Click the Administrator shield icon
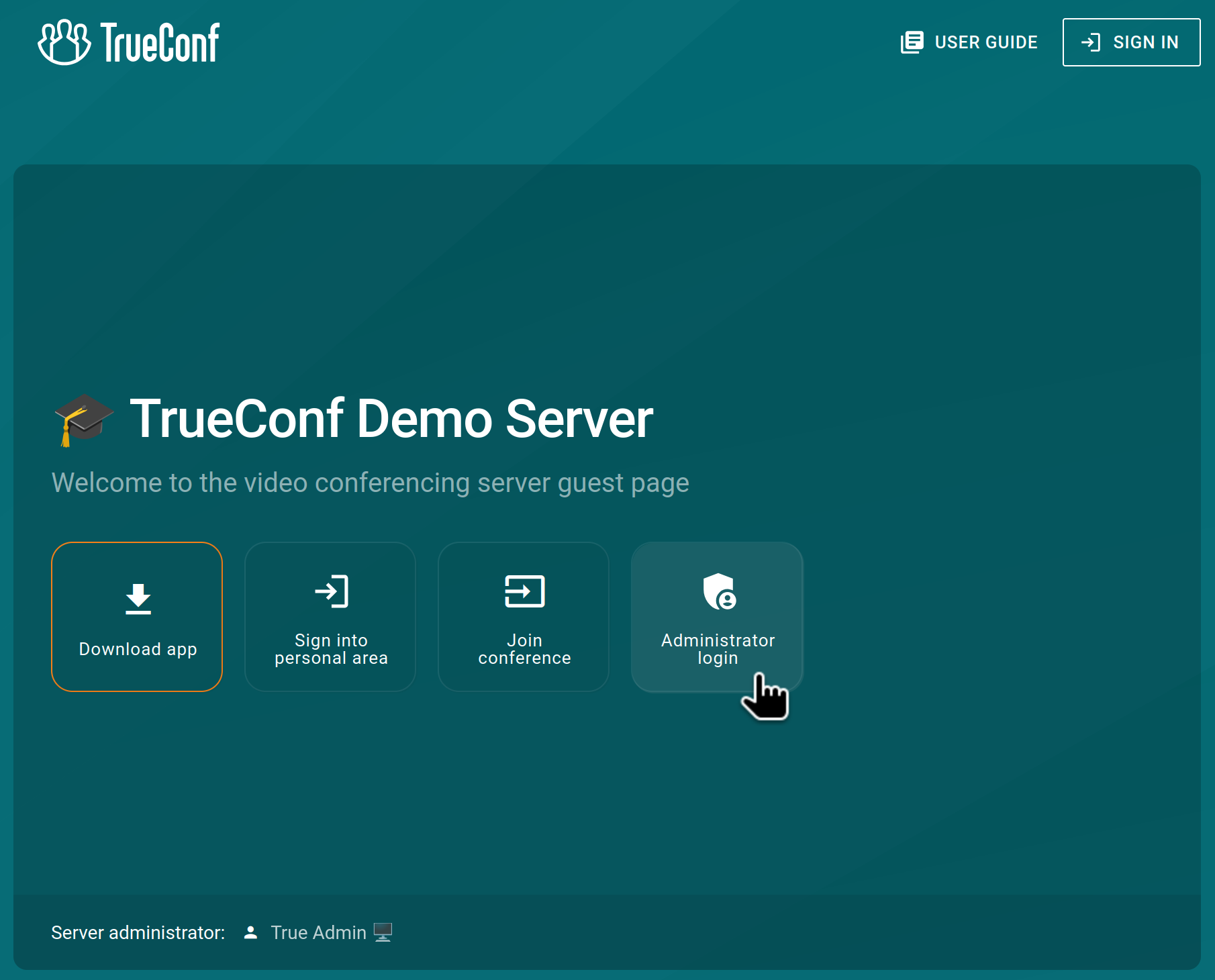Image resolution: width=1215 pixels, height=980 pixels. (719, 591)
